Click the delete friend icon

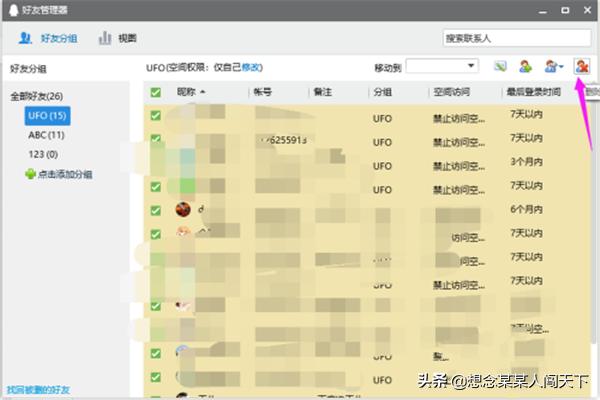[x=582, y=67]
